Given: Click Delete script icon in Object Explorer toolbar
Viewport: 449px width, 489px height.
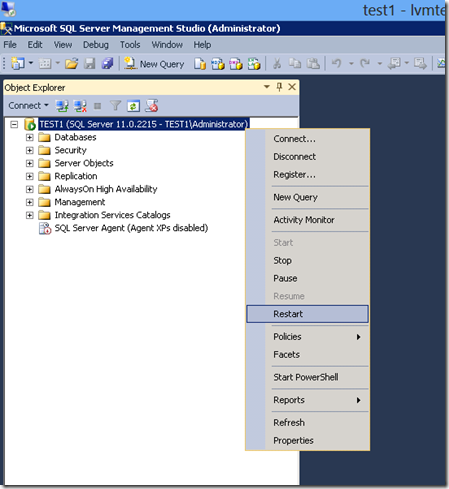Looking at the screenshot, I should 152,106.
